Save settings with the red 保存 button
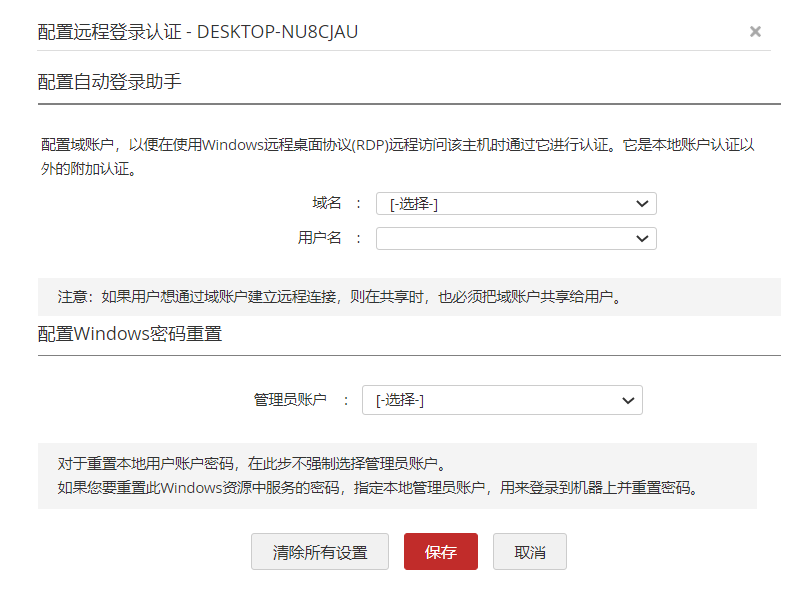The image size is (808, 592). (x=441, y=552)
